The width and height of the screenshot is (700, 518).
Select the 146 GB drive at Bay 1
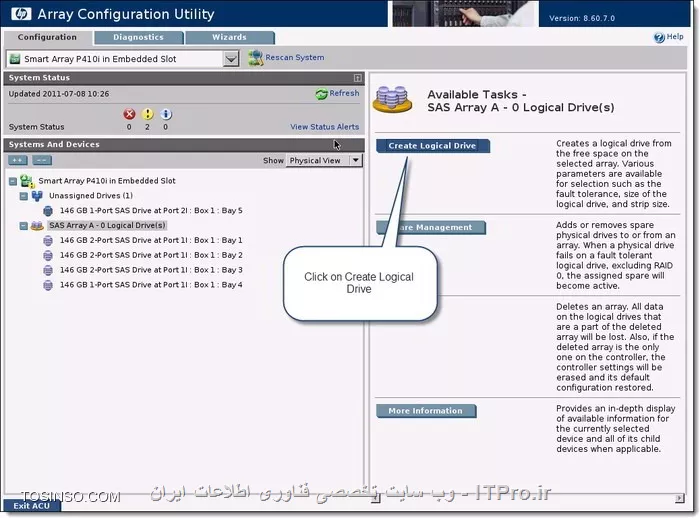[x=151, y=240]
